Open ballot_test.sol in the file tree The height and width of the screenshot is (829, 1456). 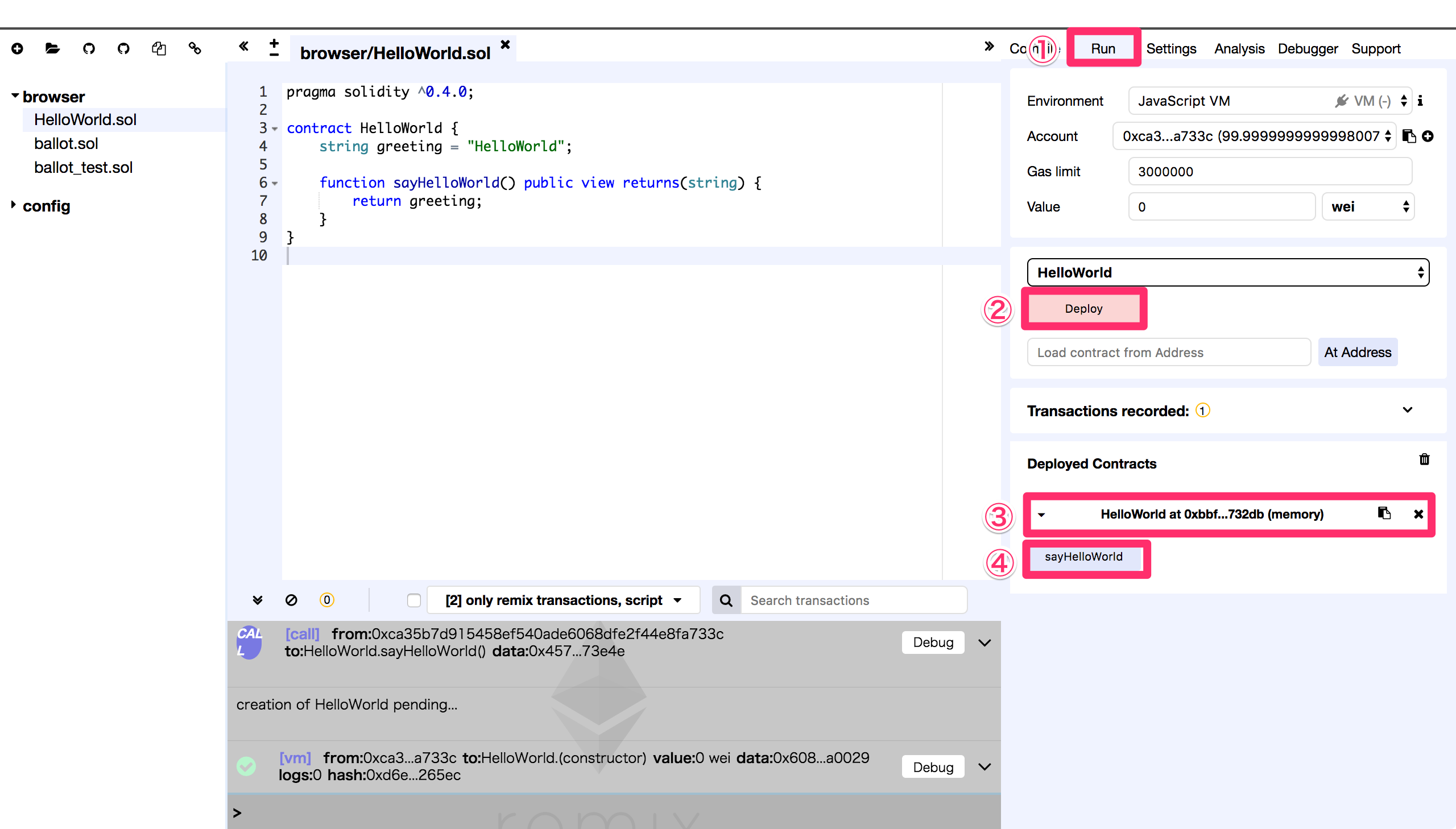tap(83, 167)
